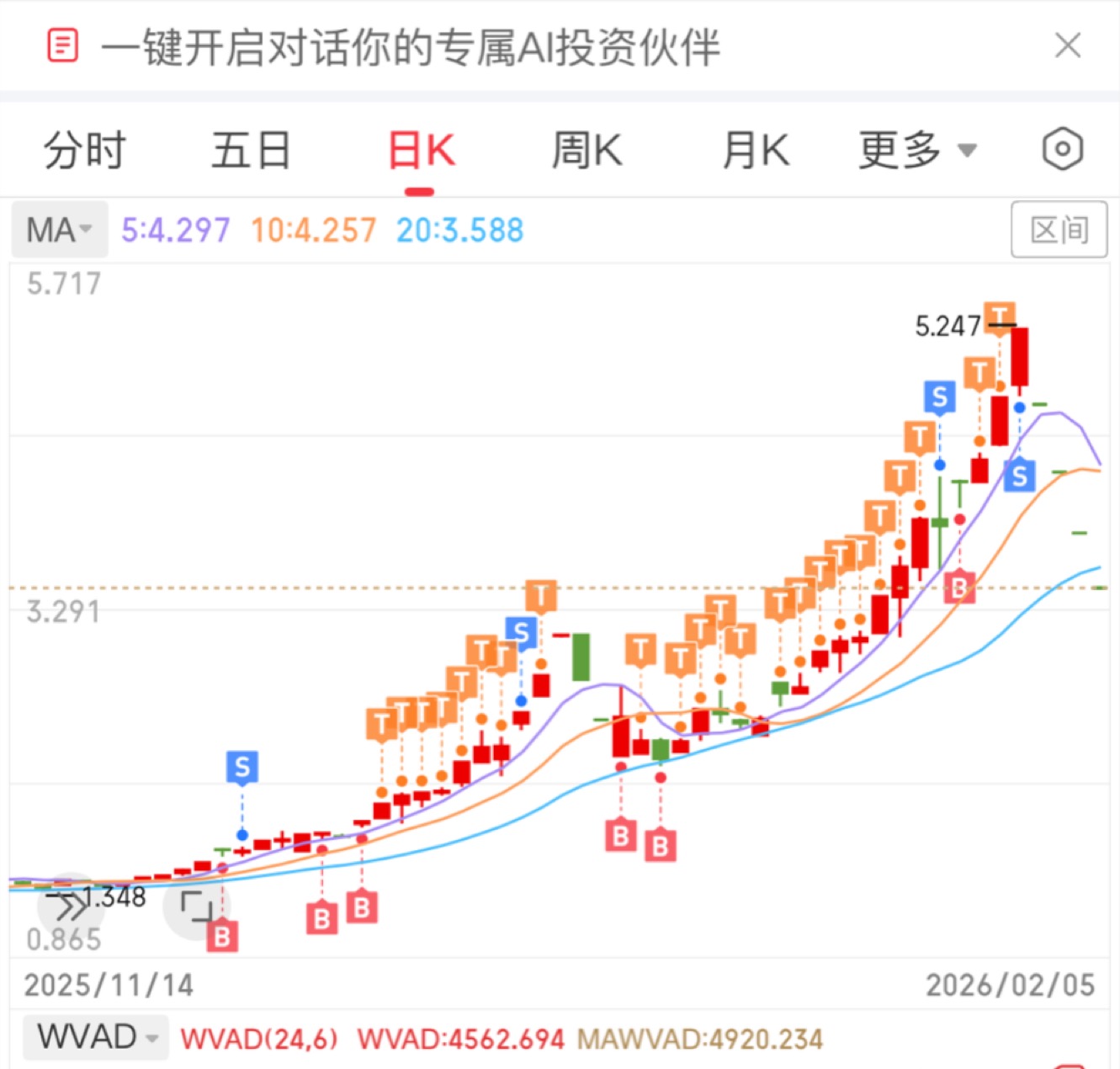Select the 周K weekly candlestick tab

[x=587, y=151]
